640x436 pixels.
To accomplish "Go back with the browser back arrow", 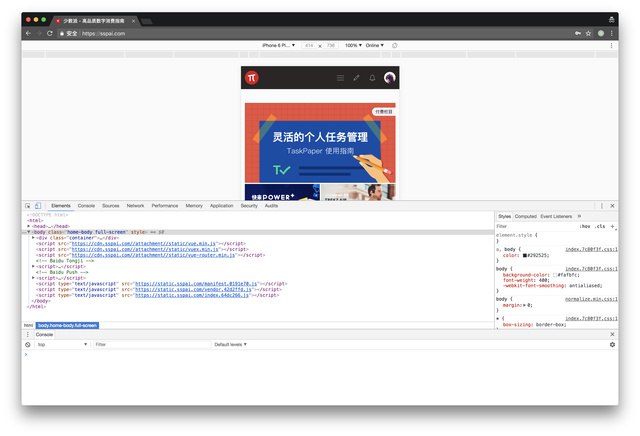I will point(28,33).
